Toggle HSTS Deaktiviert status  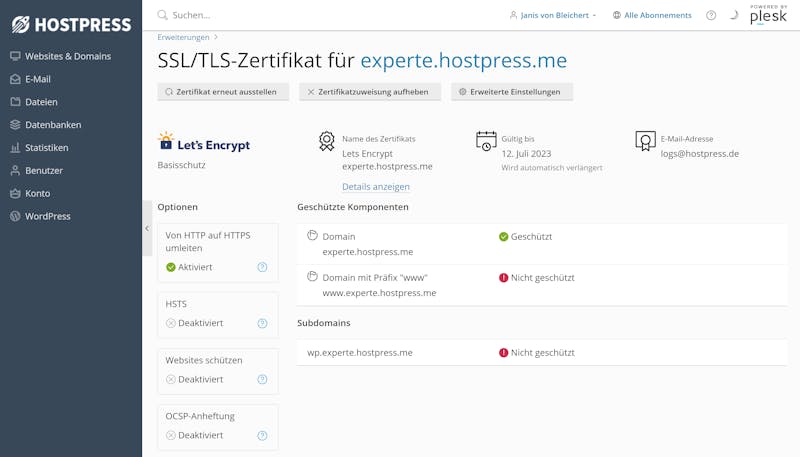[195, 323]
